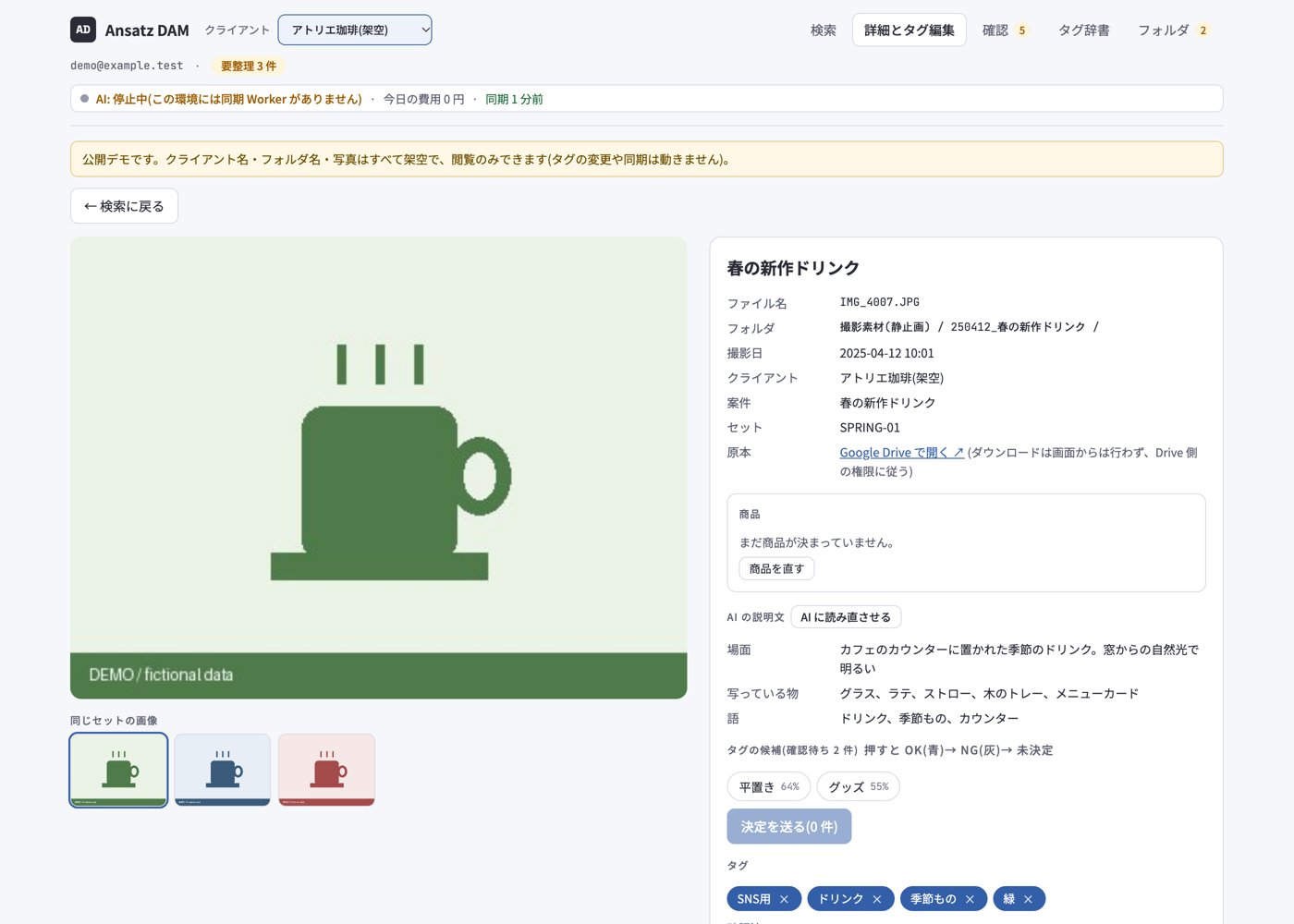Click the SNS用 tag label
1294x924 pixels.
753,899
